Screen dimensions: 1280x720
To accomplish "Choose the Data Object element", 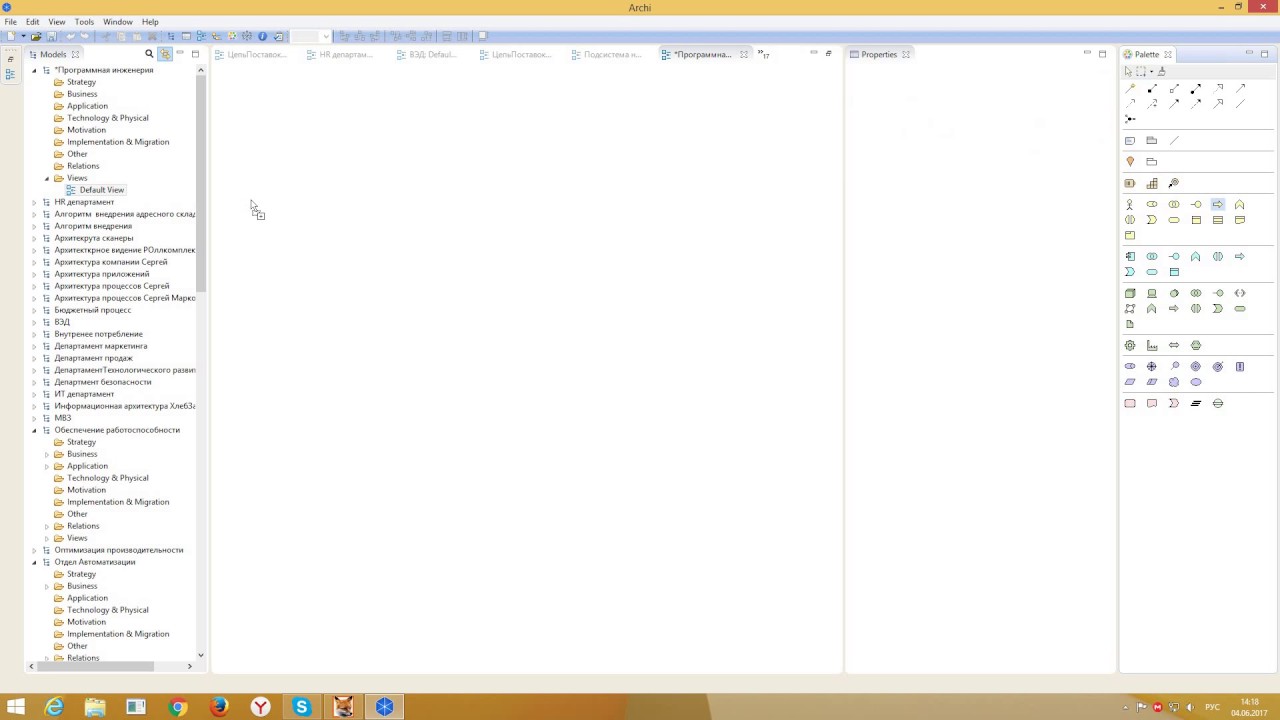I will (x=1174, y=272).
